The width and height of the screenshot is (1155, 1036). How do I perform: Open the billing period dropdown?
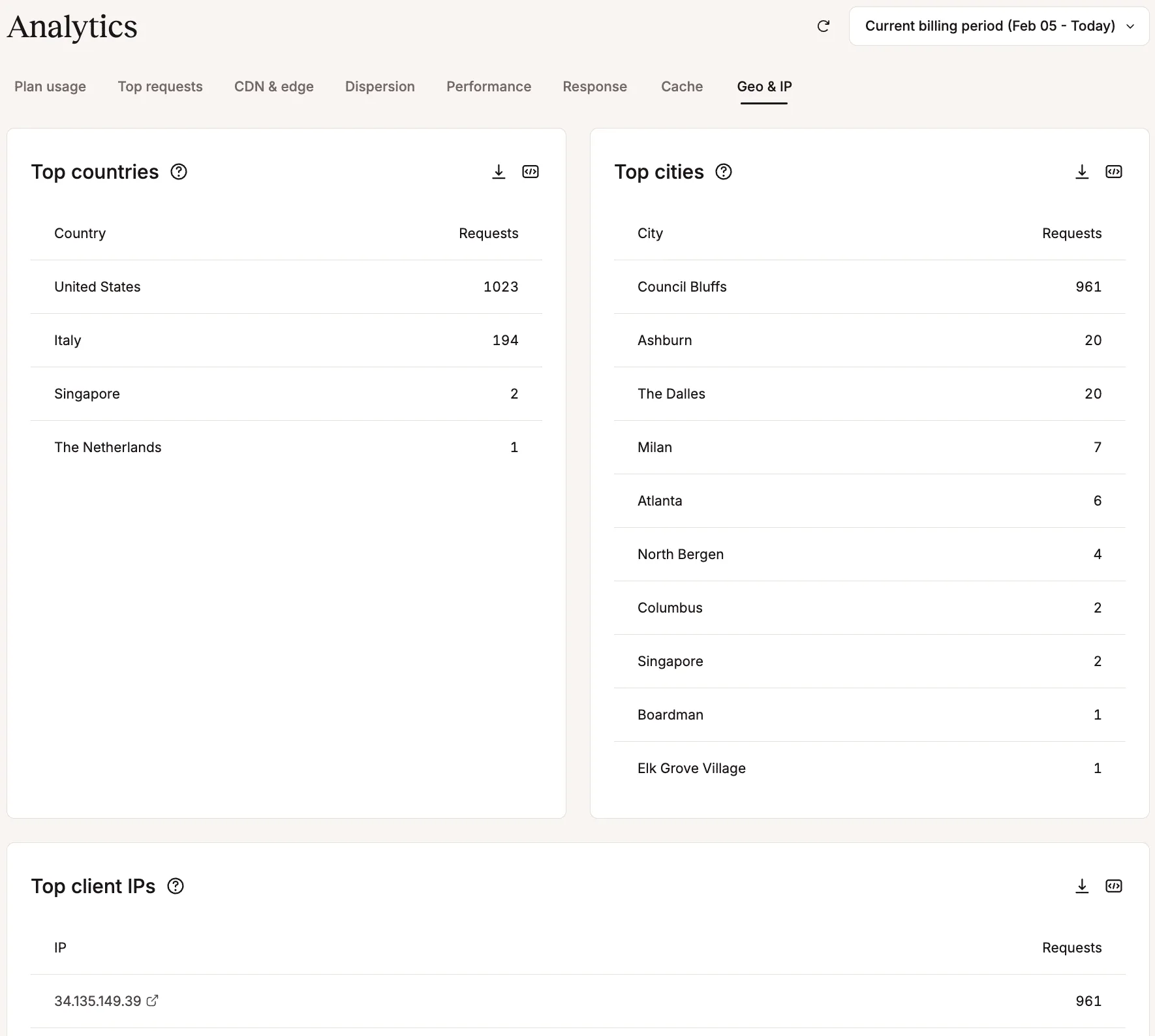coord(997,26)
